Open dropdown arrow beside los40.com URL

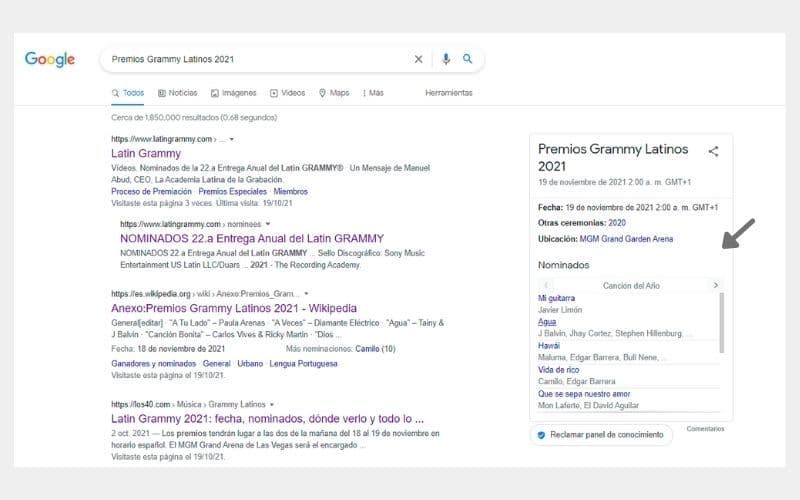point(272,405)
